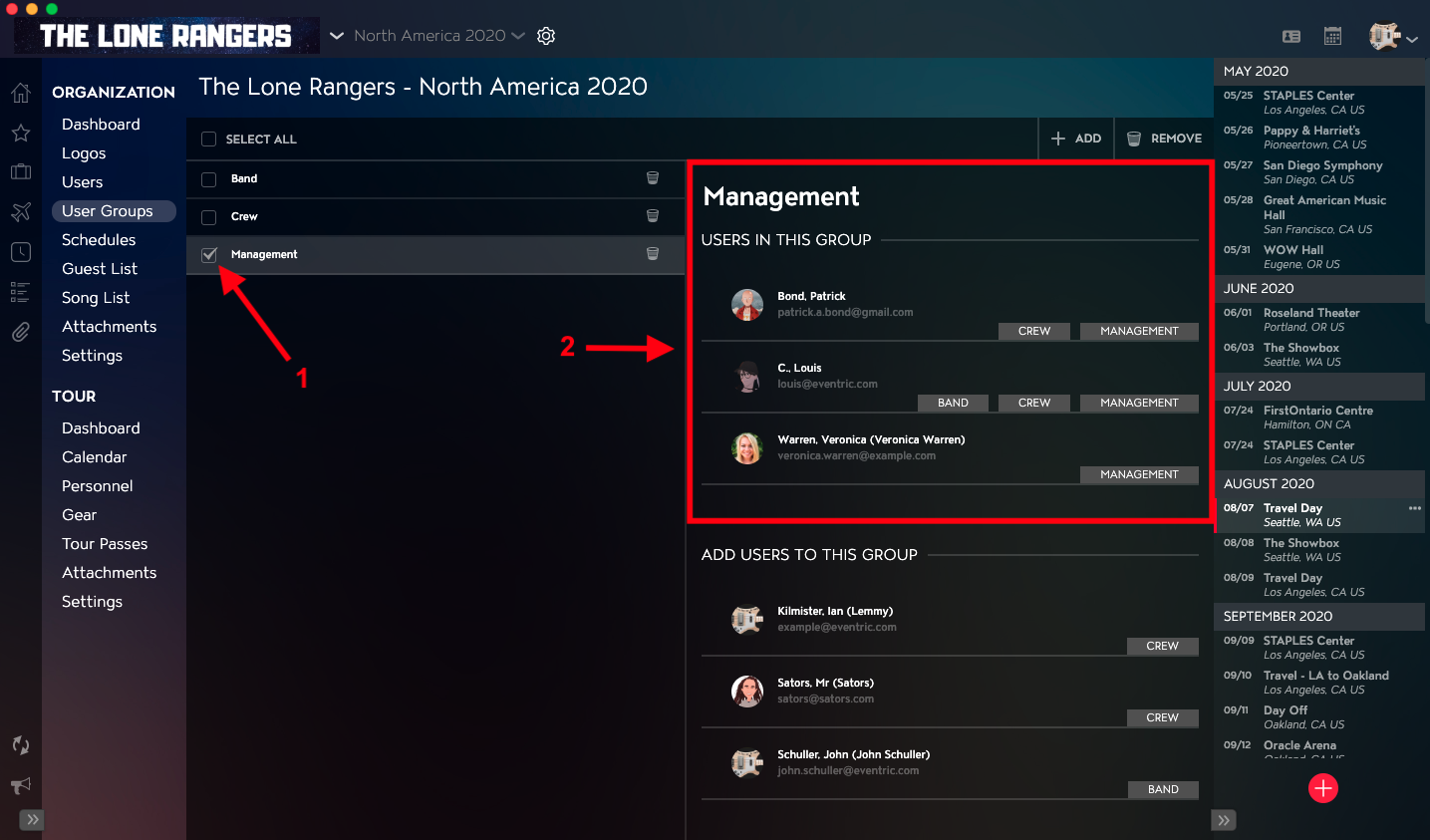The width and height of the screenshot is (1430, 840).
Task: Check the Band group checkbox
Action: tap(208, 179)
